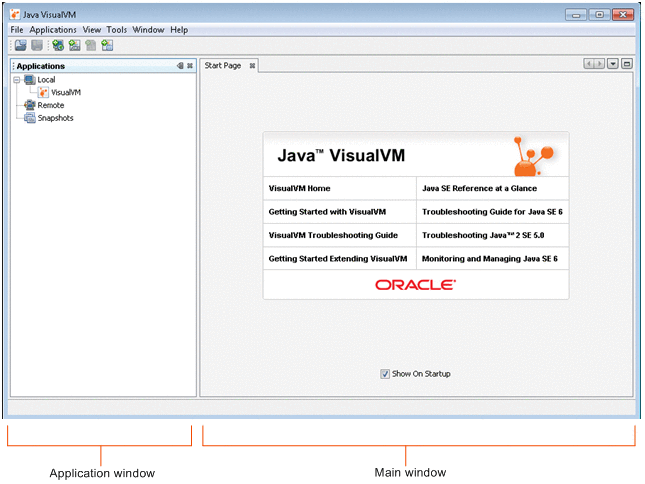The image size is (645, 484).
Task: Open the Tools menu
Action: coord(117,30)
